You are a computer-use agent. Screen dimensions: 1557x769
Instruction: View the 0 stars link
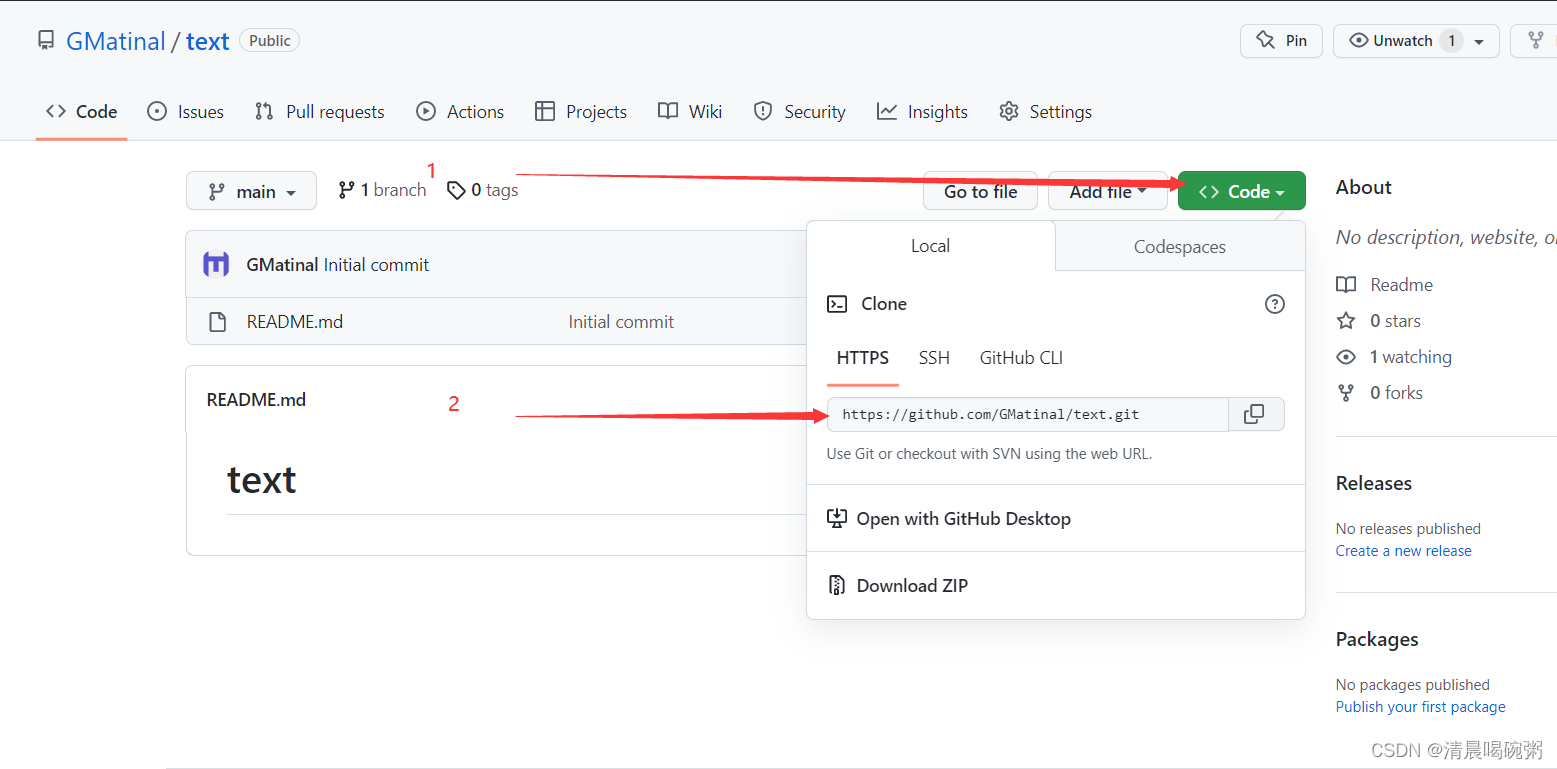click(x=1379, y=321)
